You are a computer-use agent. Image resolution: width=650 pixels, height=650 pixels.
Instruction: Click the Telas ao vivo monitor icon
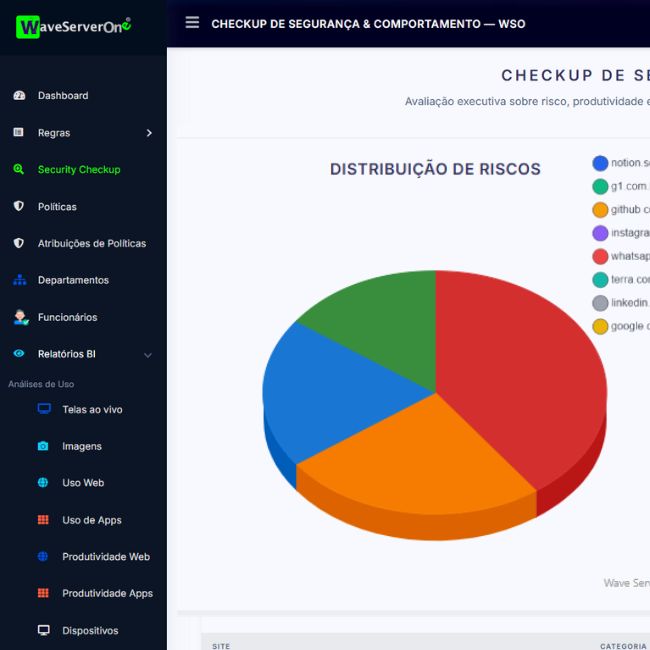coord(43,409)
